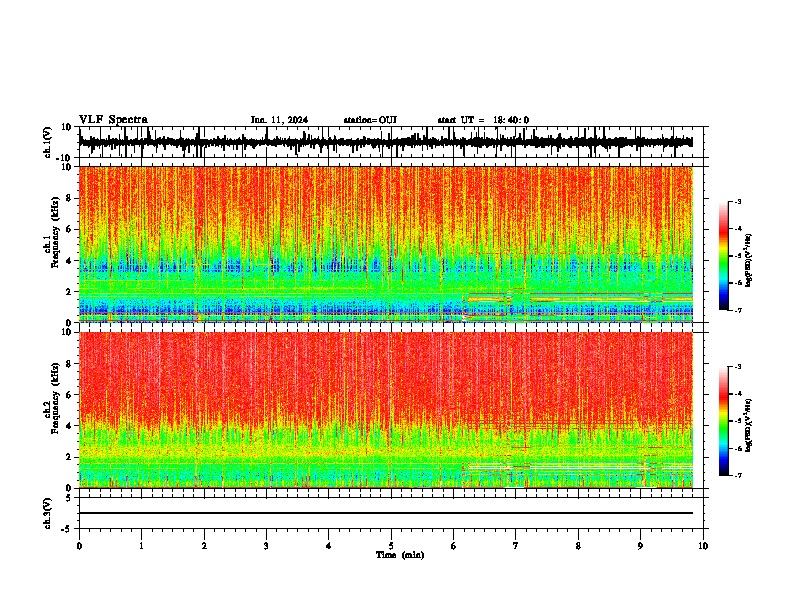Click the "Time (min)" axis label
Viewport: 792px width, 612px height.
point(400,555)
